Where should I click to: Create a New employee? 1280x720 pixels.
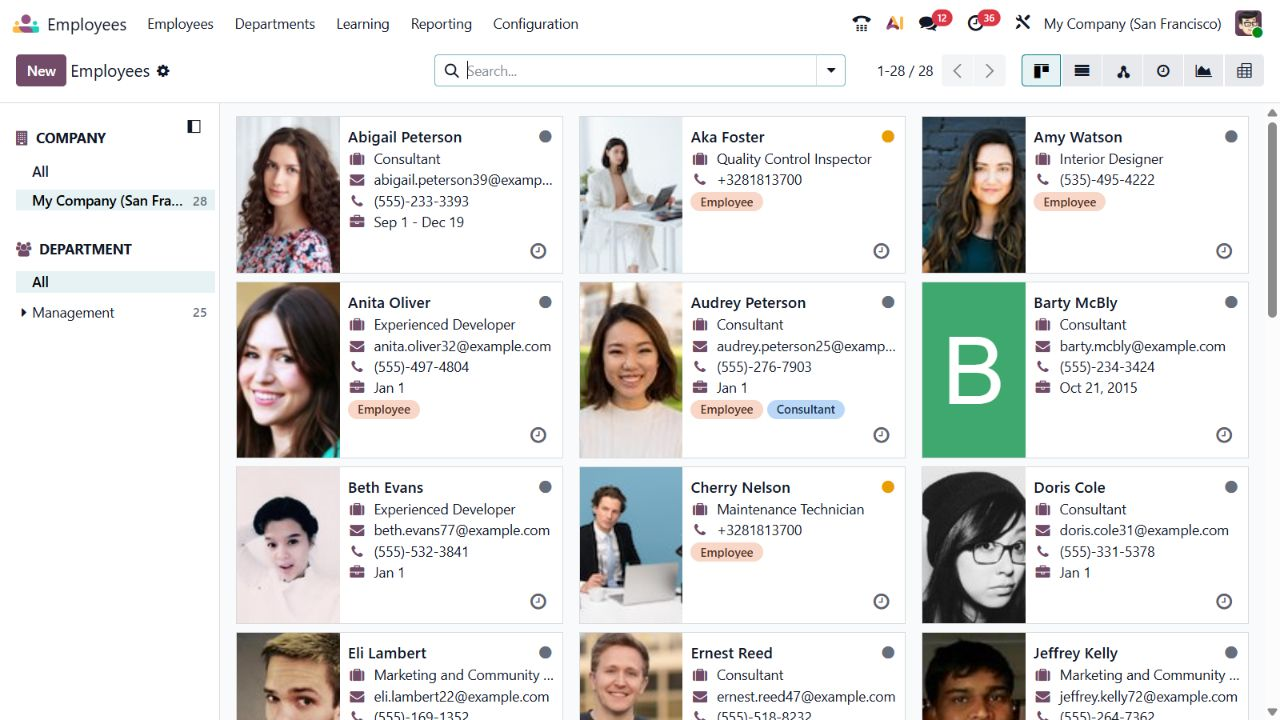[41, 71]
